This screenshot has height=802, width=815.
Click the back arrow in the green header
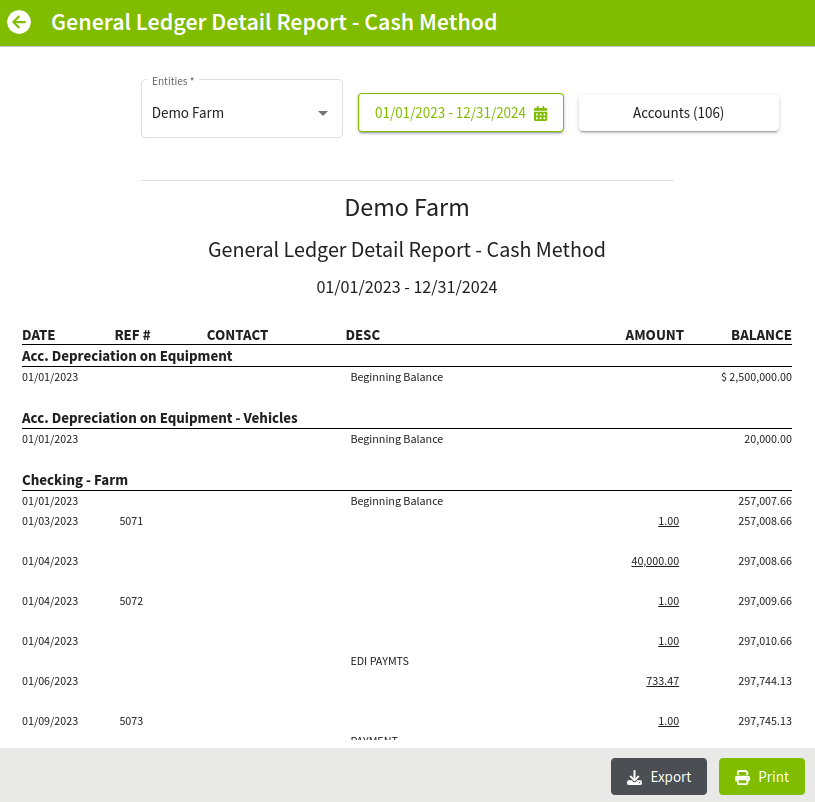pyautogui.click(x=20, y=21)
